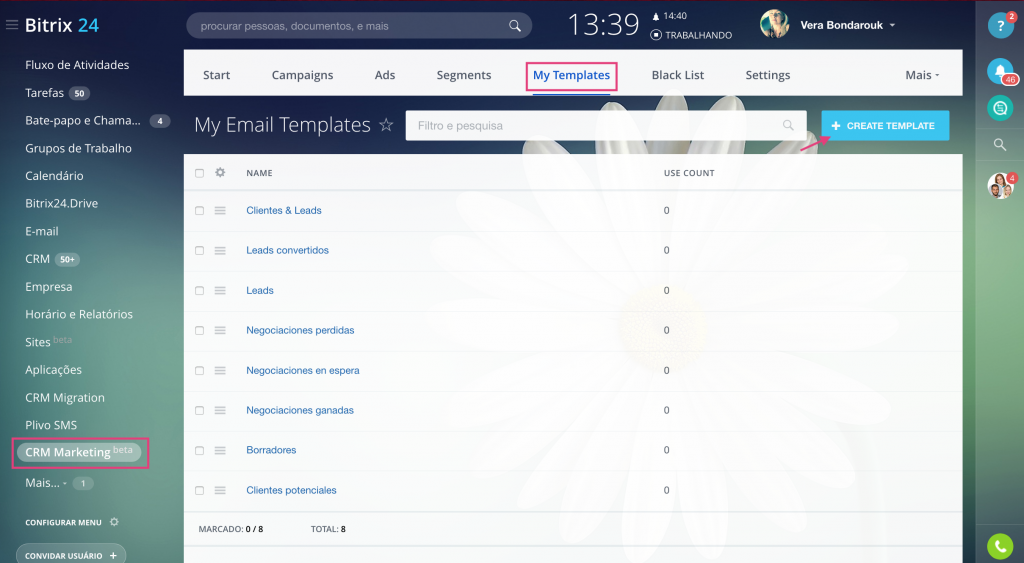
Task: Click magnifier icon in Filtro e pesquisa field
Action: click(x=788, y=125)
